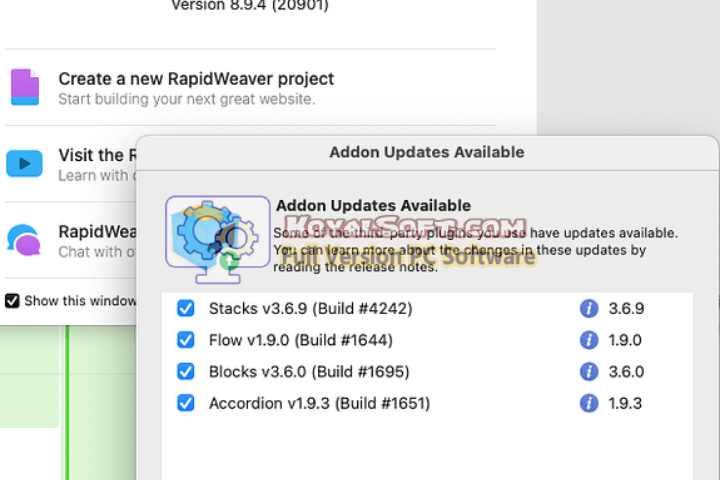This screenshot has width=720, height=480.
Task: Open release notes info for Stacks
Action: point(589,308)
